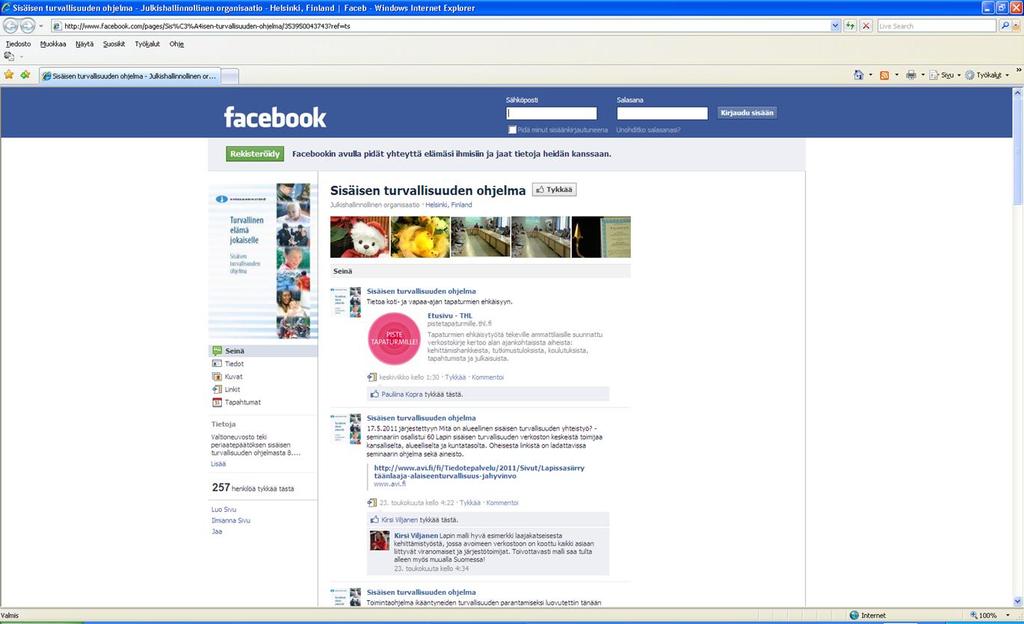Image resolution: width=1024 pixels, height=624 pixels.
Task: Click the Linkit links icon in sidebar
Action: click(217, 389)
